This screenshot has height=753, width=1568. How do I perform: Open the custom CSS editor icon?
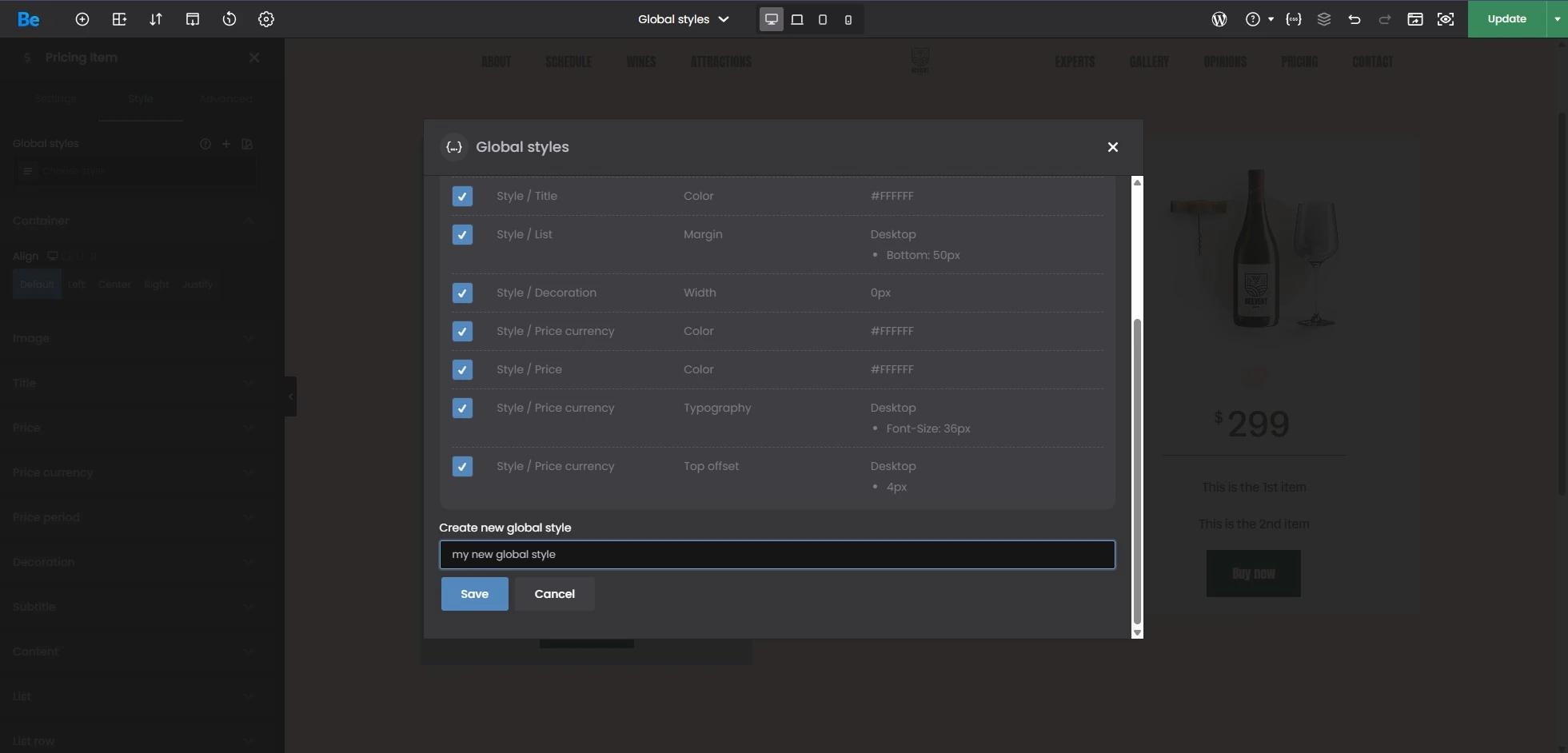1293,19
